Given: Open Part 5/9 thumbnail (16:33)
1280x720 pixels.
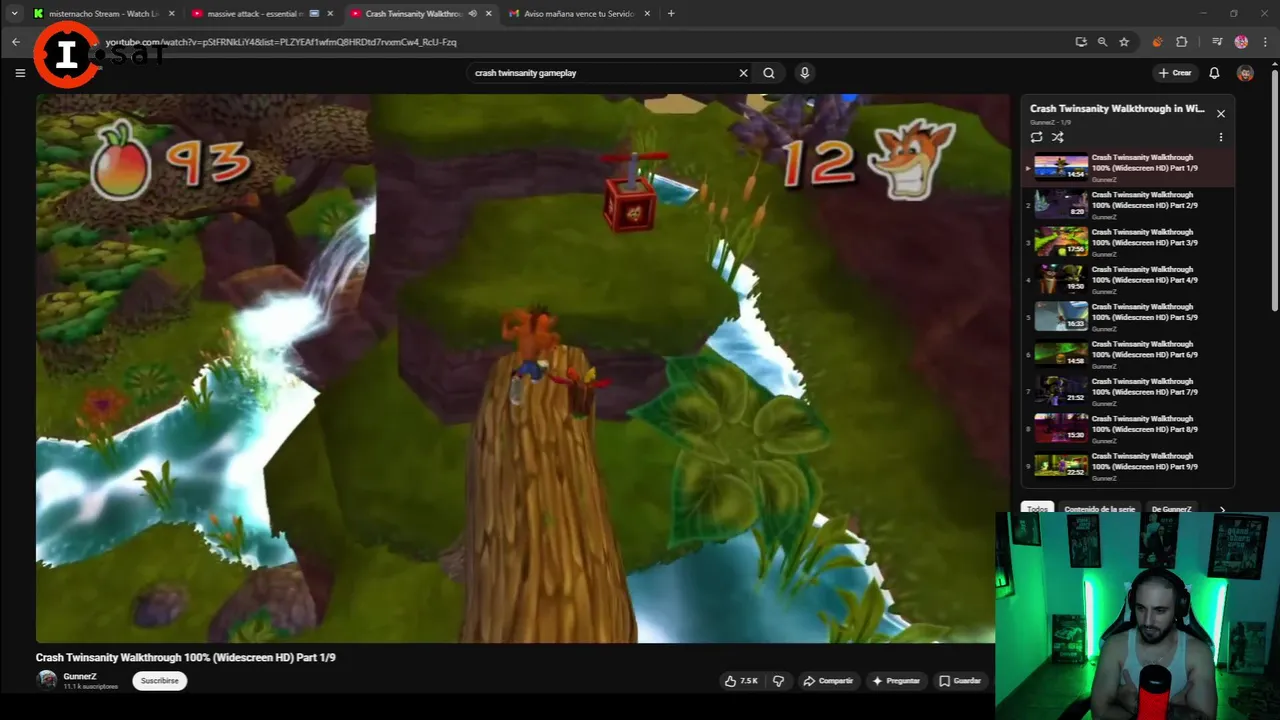Looking at the screenshot, I should tap(1061, 317).
